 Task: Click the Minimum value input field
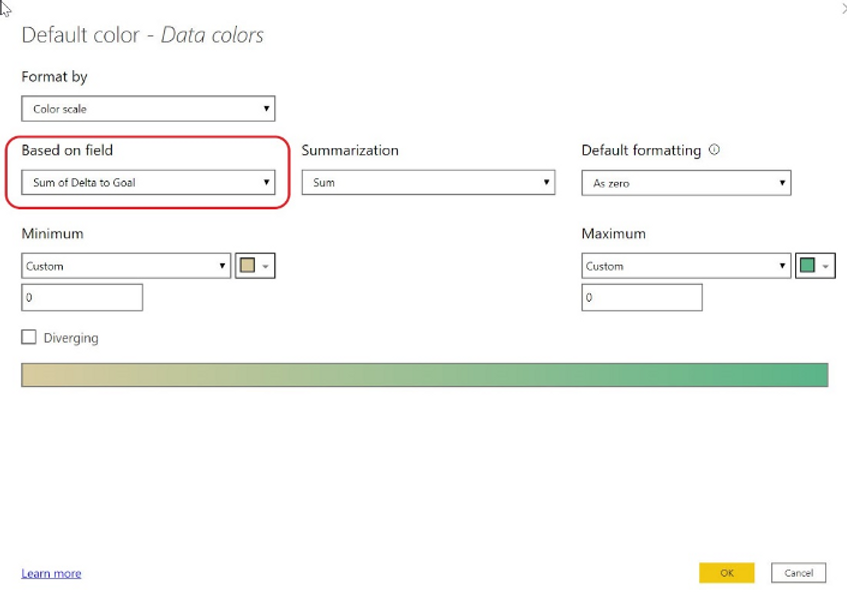tap(81, 297)
